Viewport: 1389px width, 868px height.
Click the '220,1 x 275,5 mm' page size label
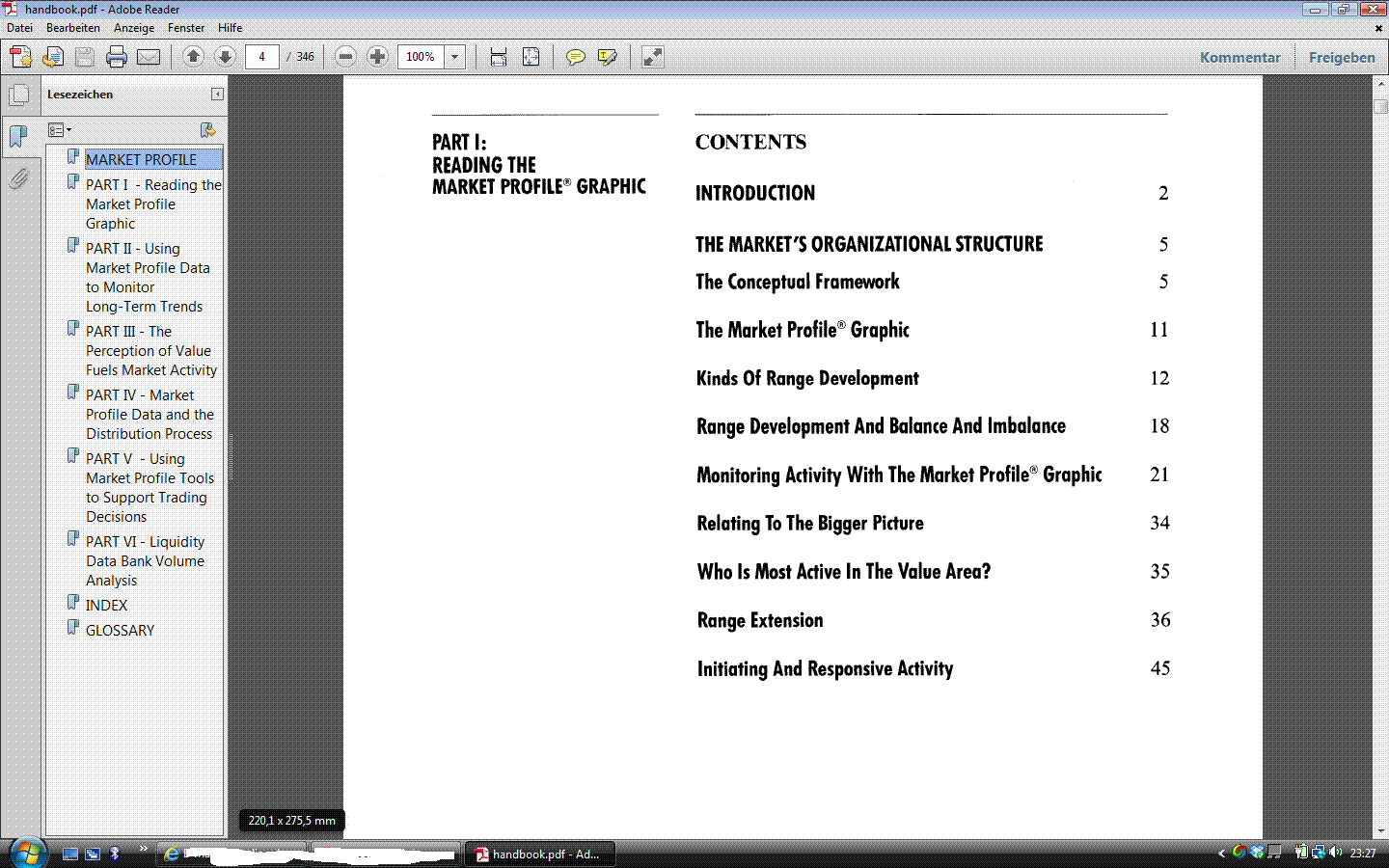pyautogui.click(x=292, y=821)
